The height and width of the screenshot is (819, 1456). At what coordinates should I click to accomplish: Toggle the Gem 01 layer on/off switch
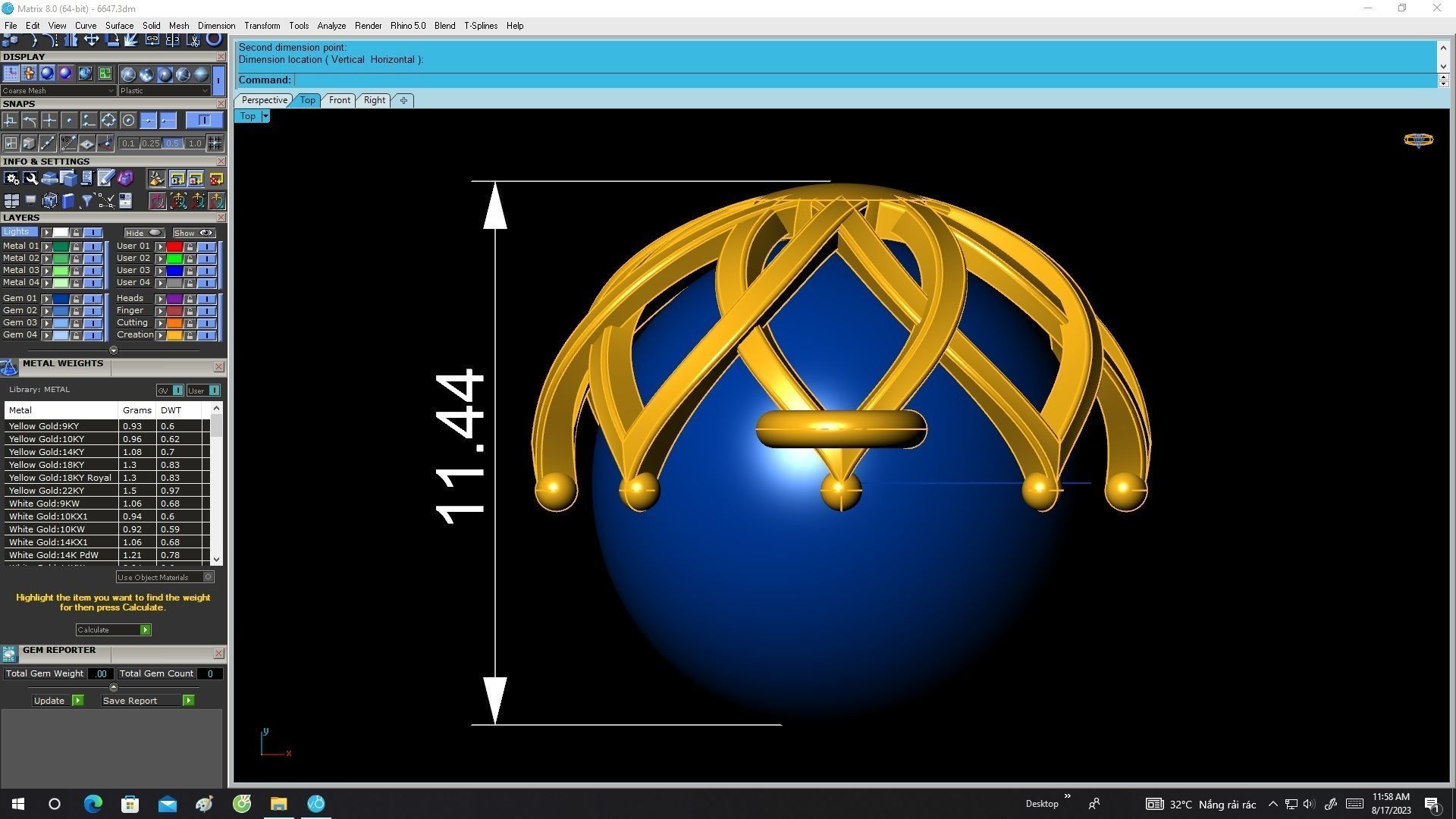pyautogui.click(x=93, y=299)
